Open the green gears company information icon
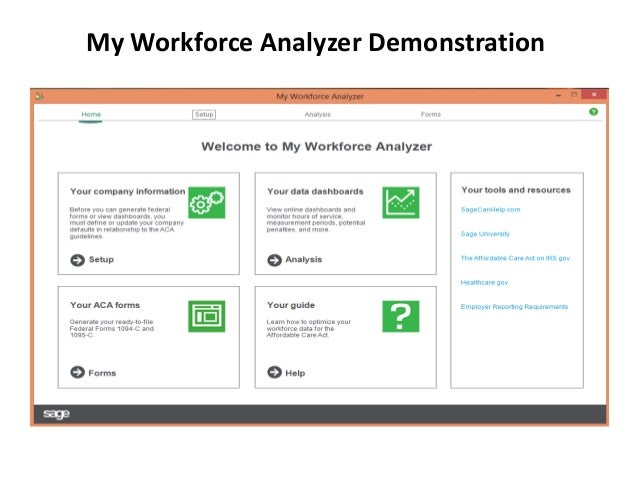Image resolution: width=638 pixels, height=479 pixels. 207,203
